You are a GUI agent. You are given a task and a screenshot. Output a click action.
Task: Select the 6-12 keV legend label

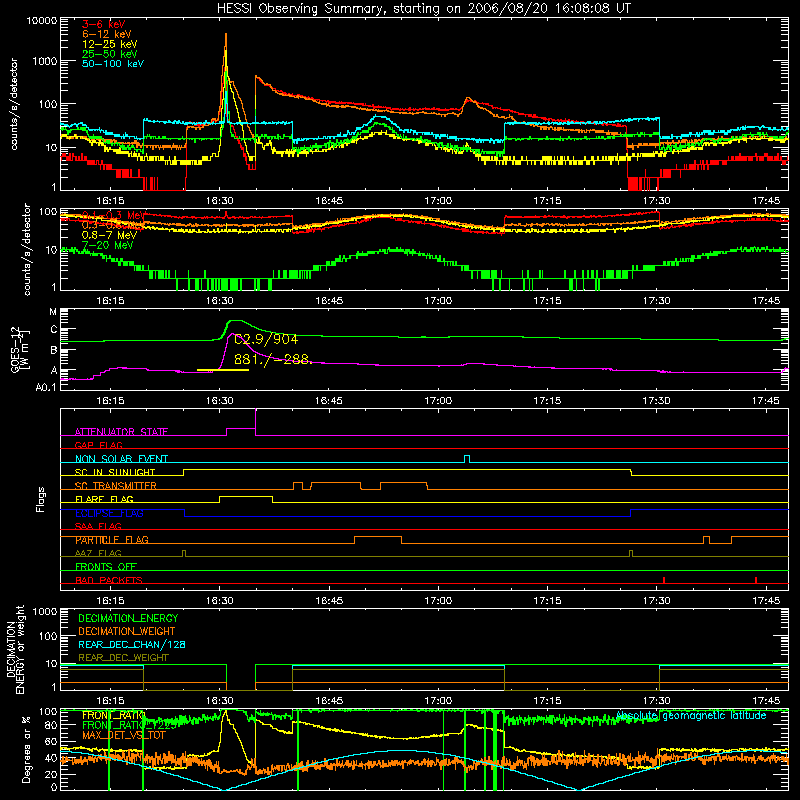pyautogui.click(x=107, y=34)
